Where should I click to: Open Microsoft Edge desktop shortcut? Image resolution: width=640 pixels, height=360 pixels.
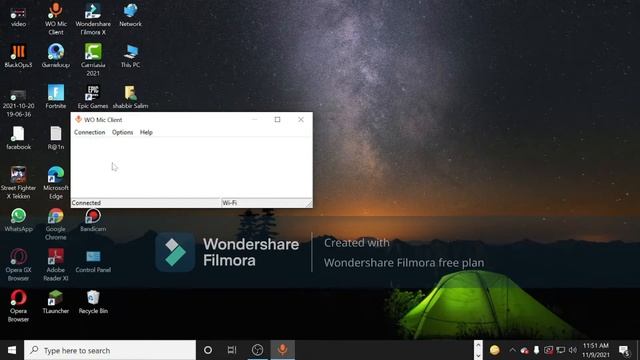(x=56, y=183)
